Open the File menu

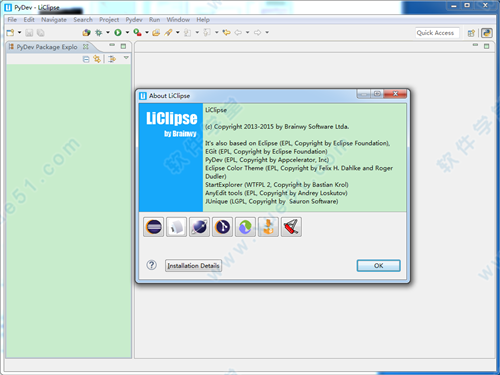[x=12, y=20]
